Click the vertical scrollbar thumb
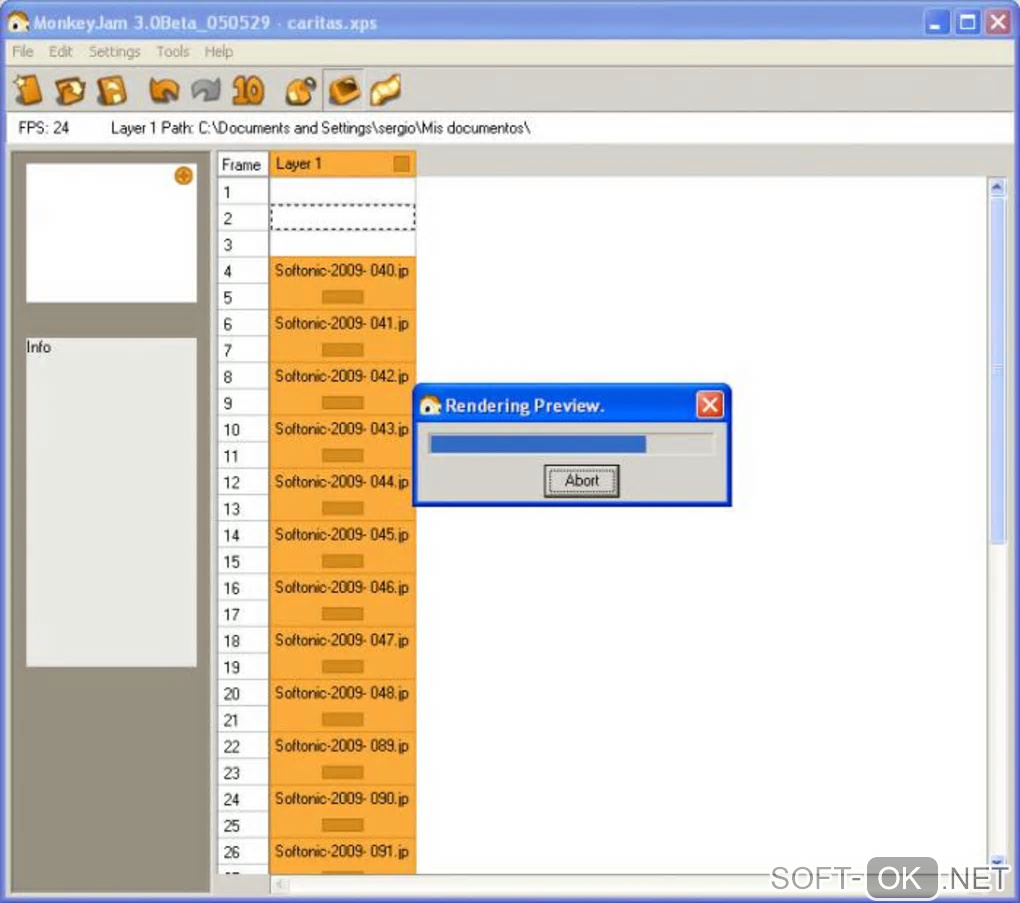 [x=997, y=371]
